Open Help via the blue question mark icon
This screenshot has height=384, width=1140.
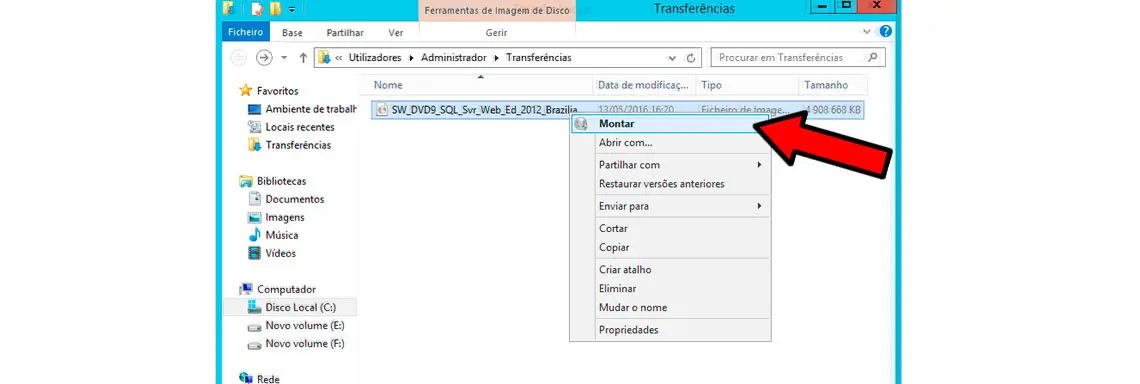click(x=886, y=32)
